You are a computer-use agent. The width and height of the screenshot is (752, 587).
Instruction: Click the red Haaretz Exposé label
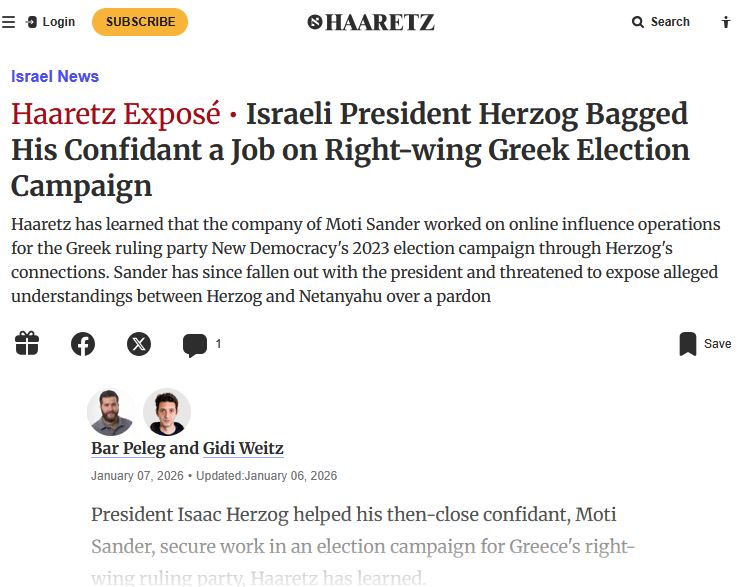click(x=117, y=114)
